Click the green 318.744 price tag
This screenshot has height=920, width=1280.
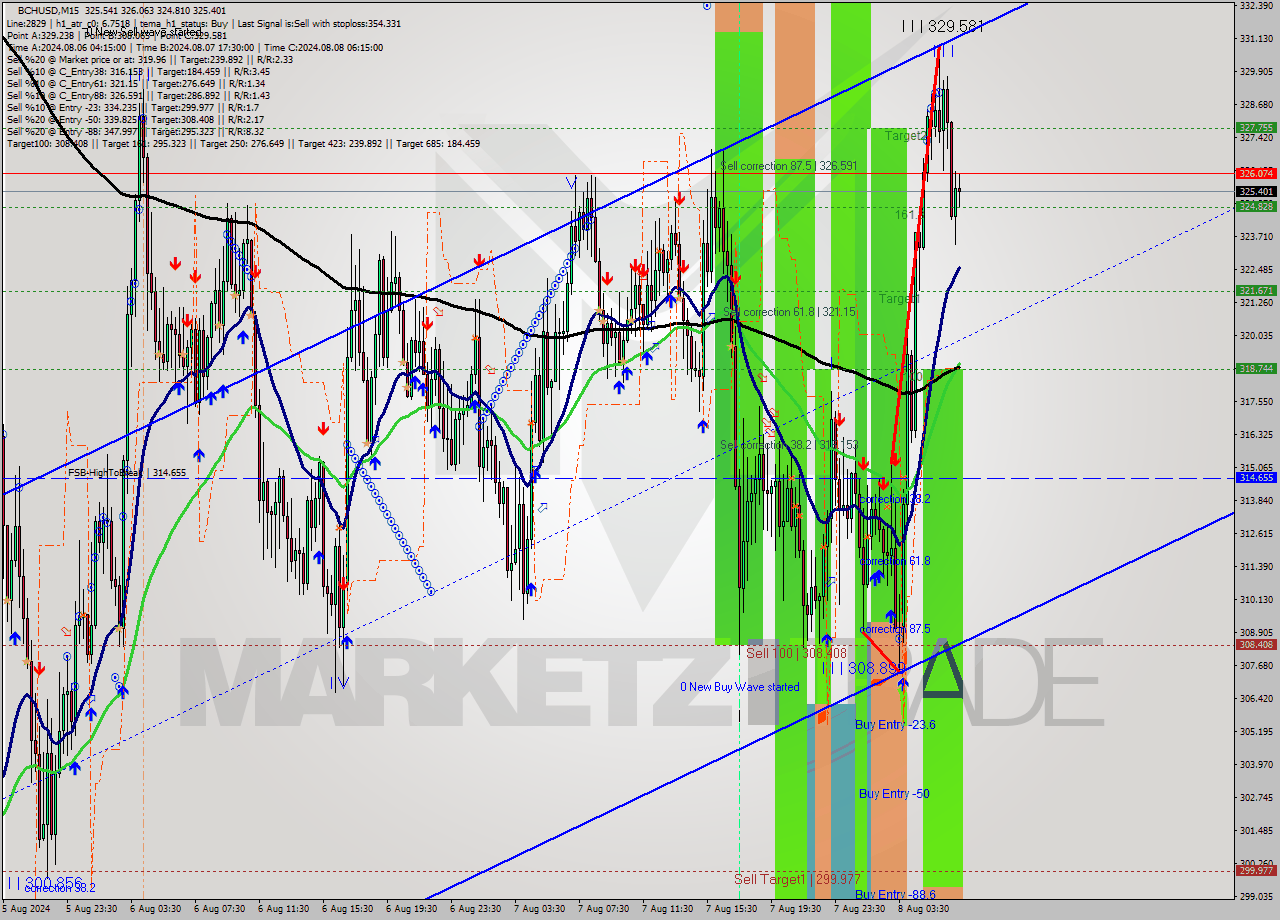pos(1256,368)
